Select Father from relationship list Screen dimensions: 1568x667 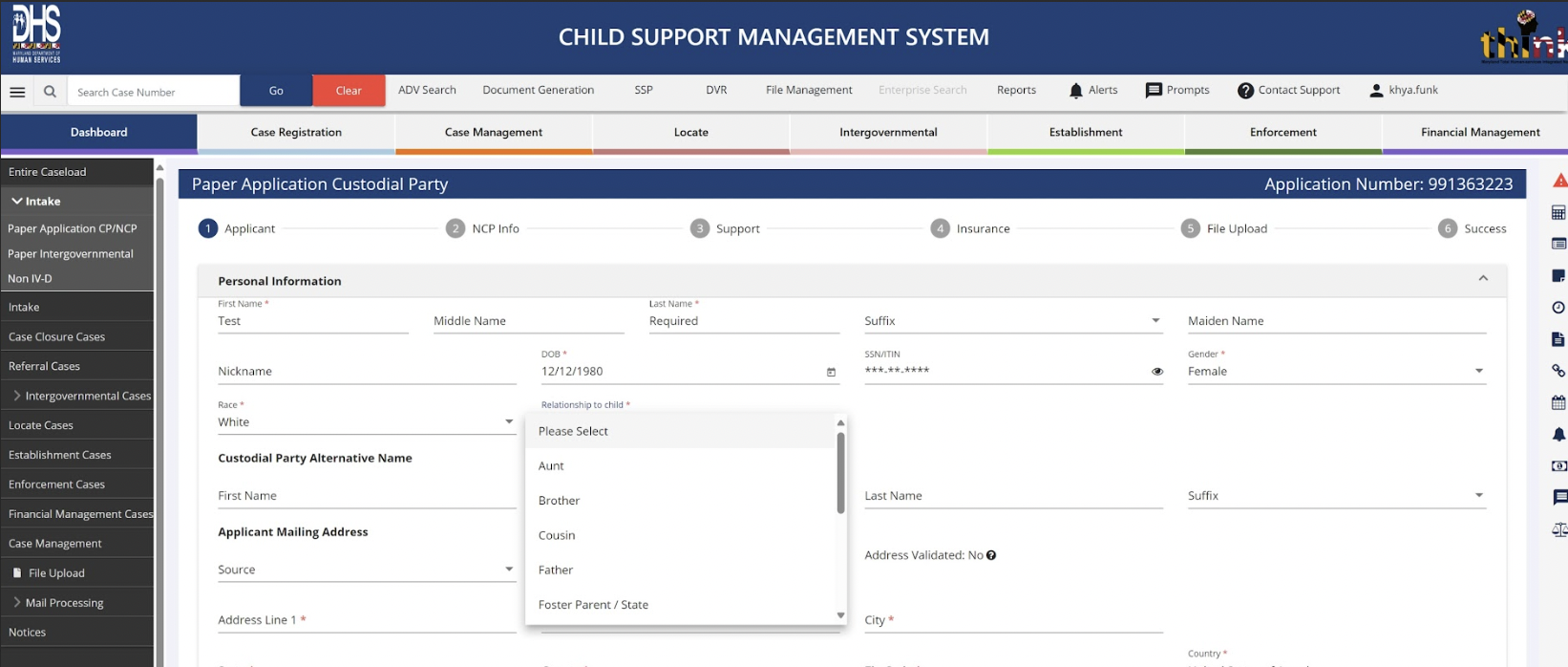(x=680, y=570)
